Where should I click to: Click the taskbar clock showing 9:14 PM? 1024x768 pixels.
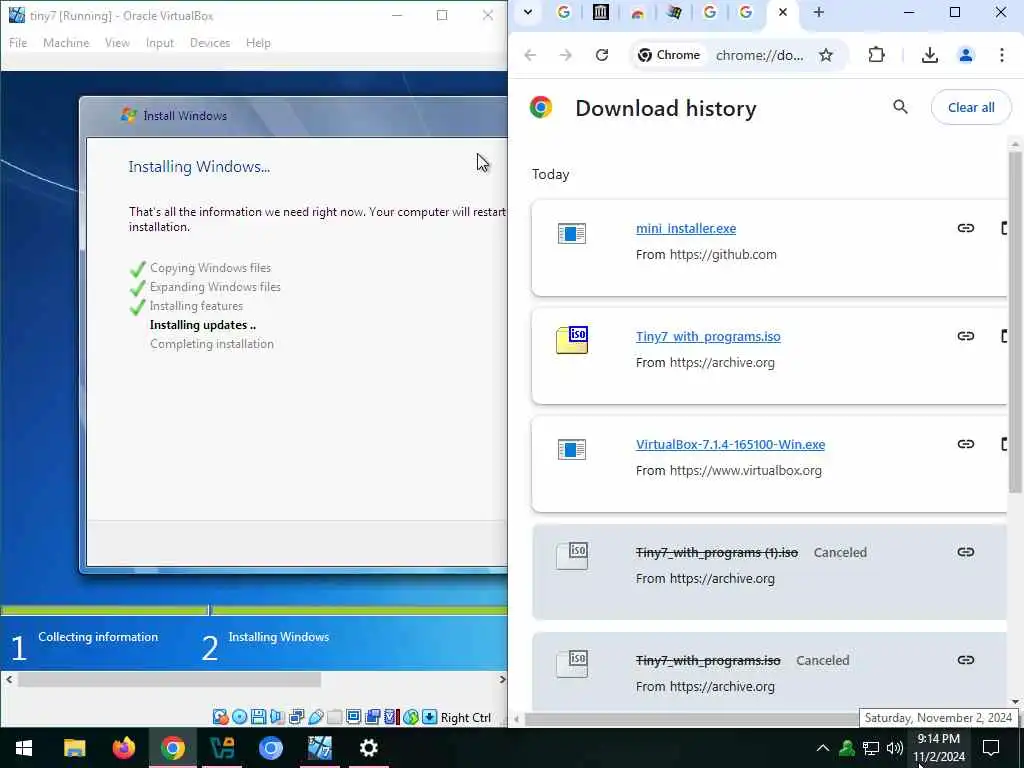[x=938, y=748]
